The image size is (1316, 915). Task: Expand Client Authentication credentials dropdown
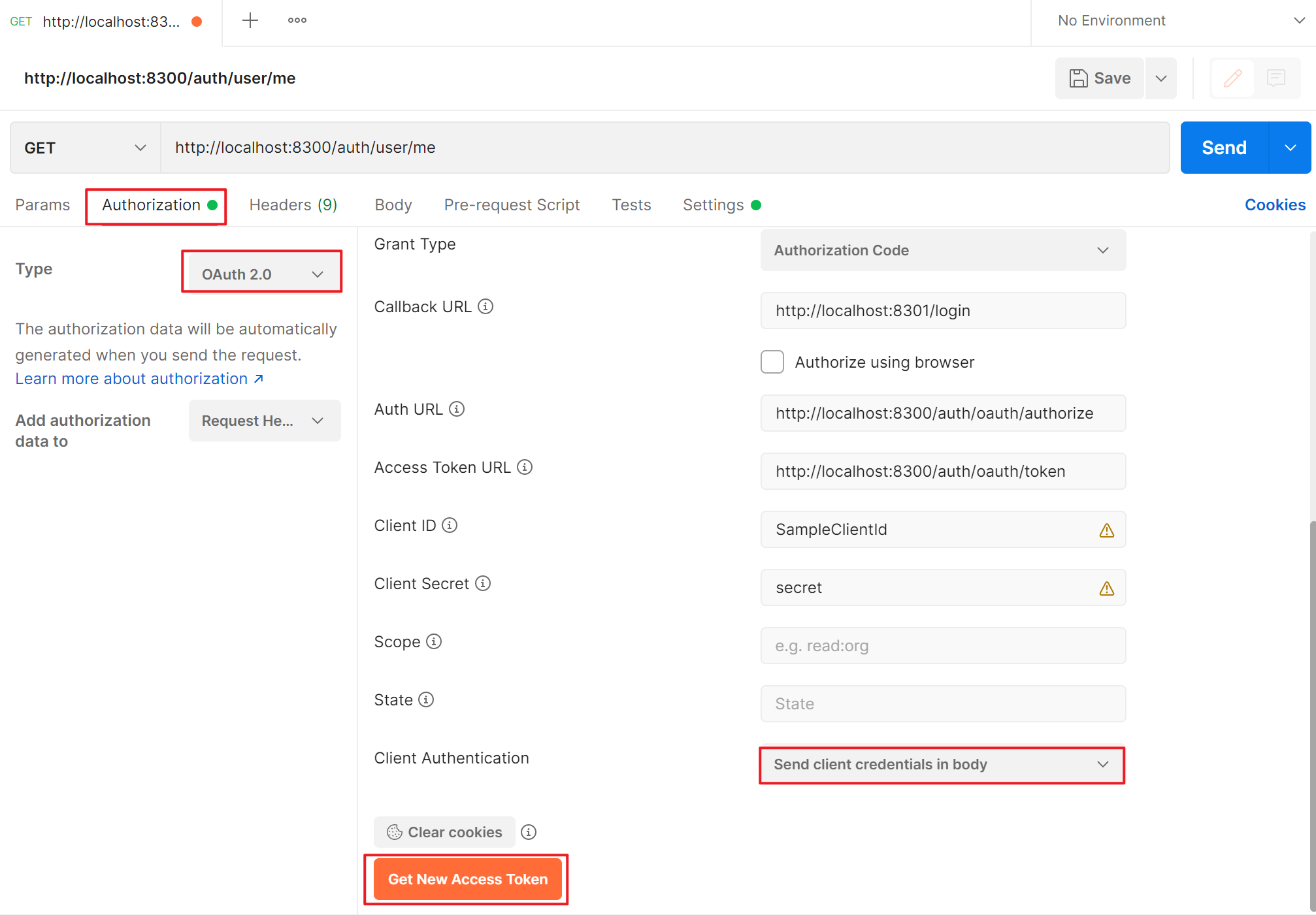pyautogui.click(x=942, y=765)
